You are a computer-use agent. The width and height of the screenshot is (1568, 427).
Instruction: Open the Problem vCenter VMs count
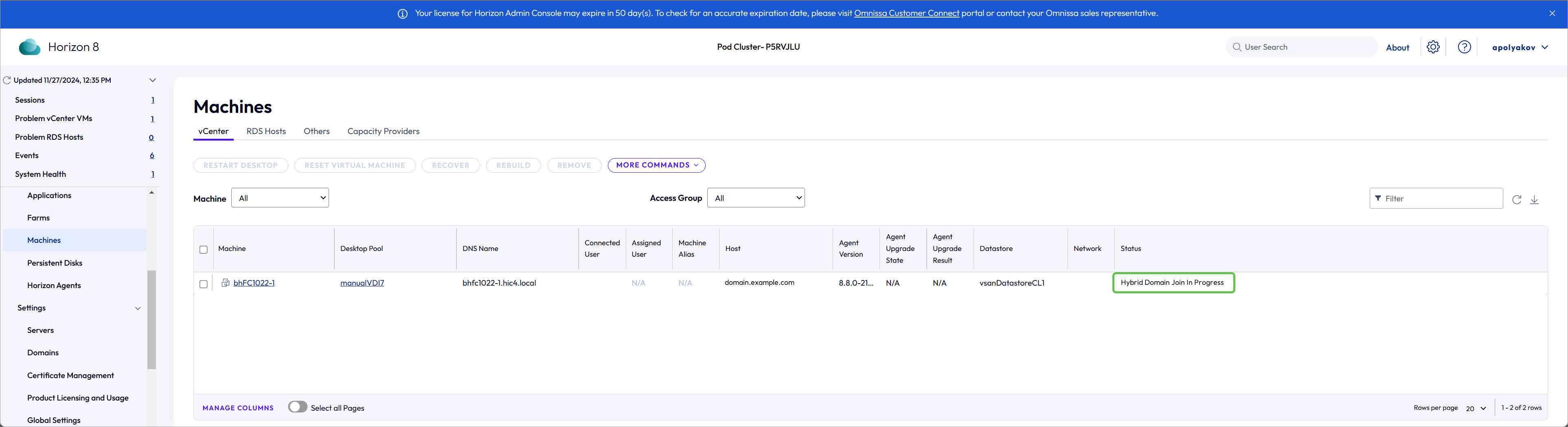[x=153, y=119]
